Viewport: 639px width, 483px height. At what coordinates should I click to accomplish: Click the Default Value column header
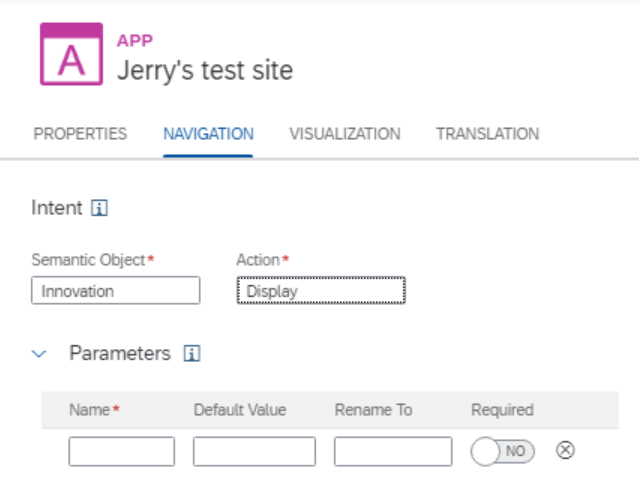(x=240, y=410)
